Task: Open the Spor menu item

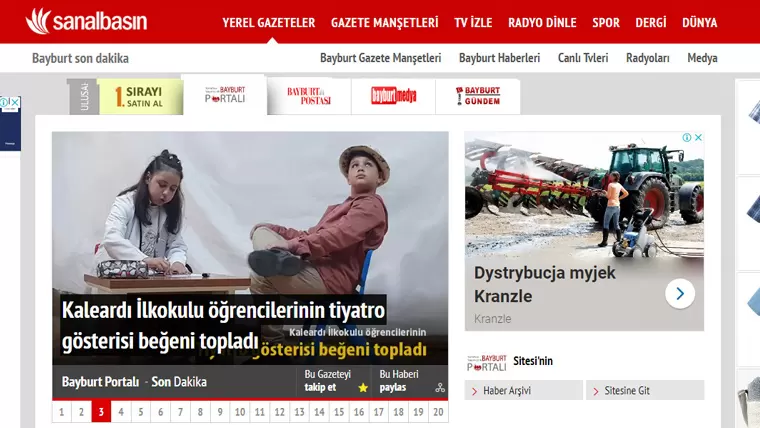Action: point(606,23)
